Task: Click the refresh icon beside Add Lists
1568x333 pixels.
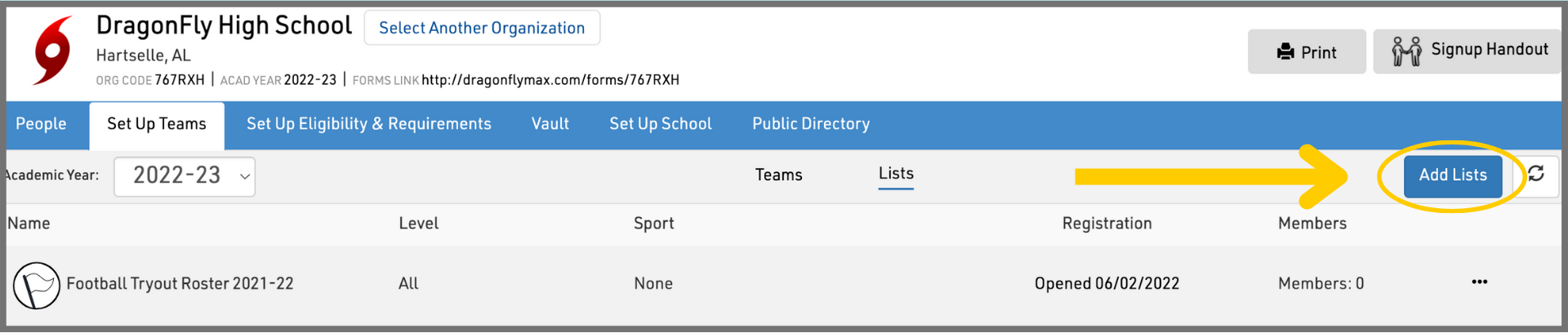Action: 1536,174
